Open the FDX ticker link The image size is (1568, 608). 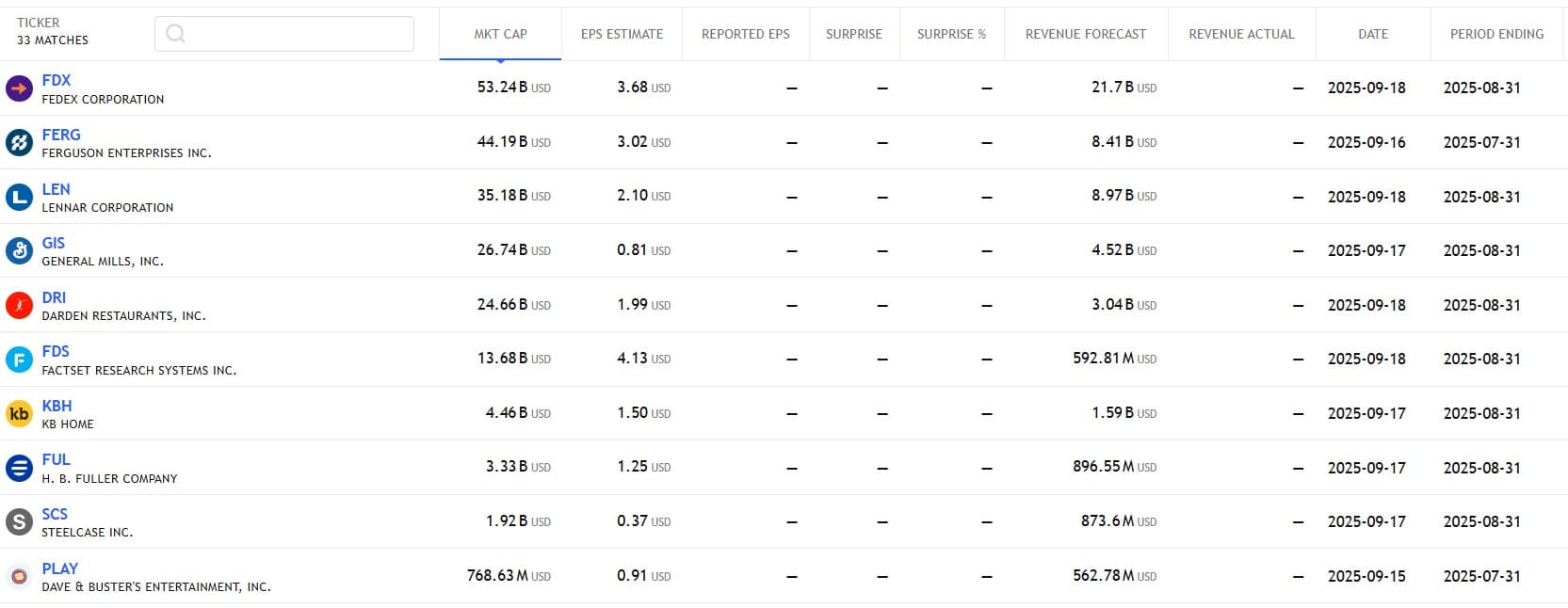click(57, 81)
